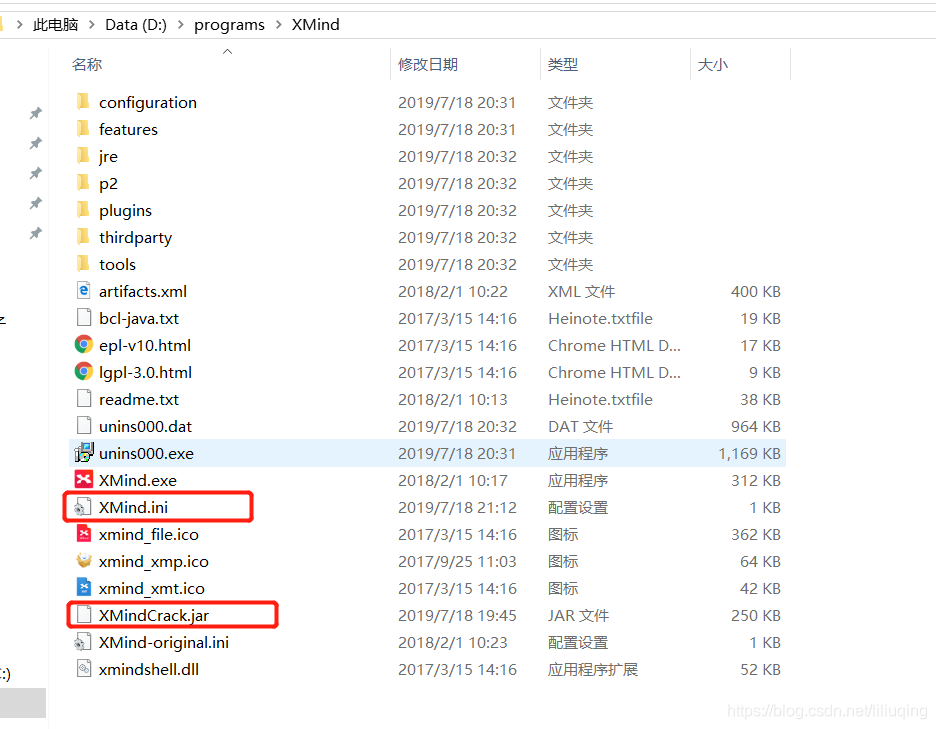The height and width of the screenshot is (729, 936).
Task: Select the readme.txt file name
Action: pos(138,399)
